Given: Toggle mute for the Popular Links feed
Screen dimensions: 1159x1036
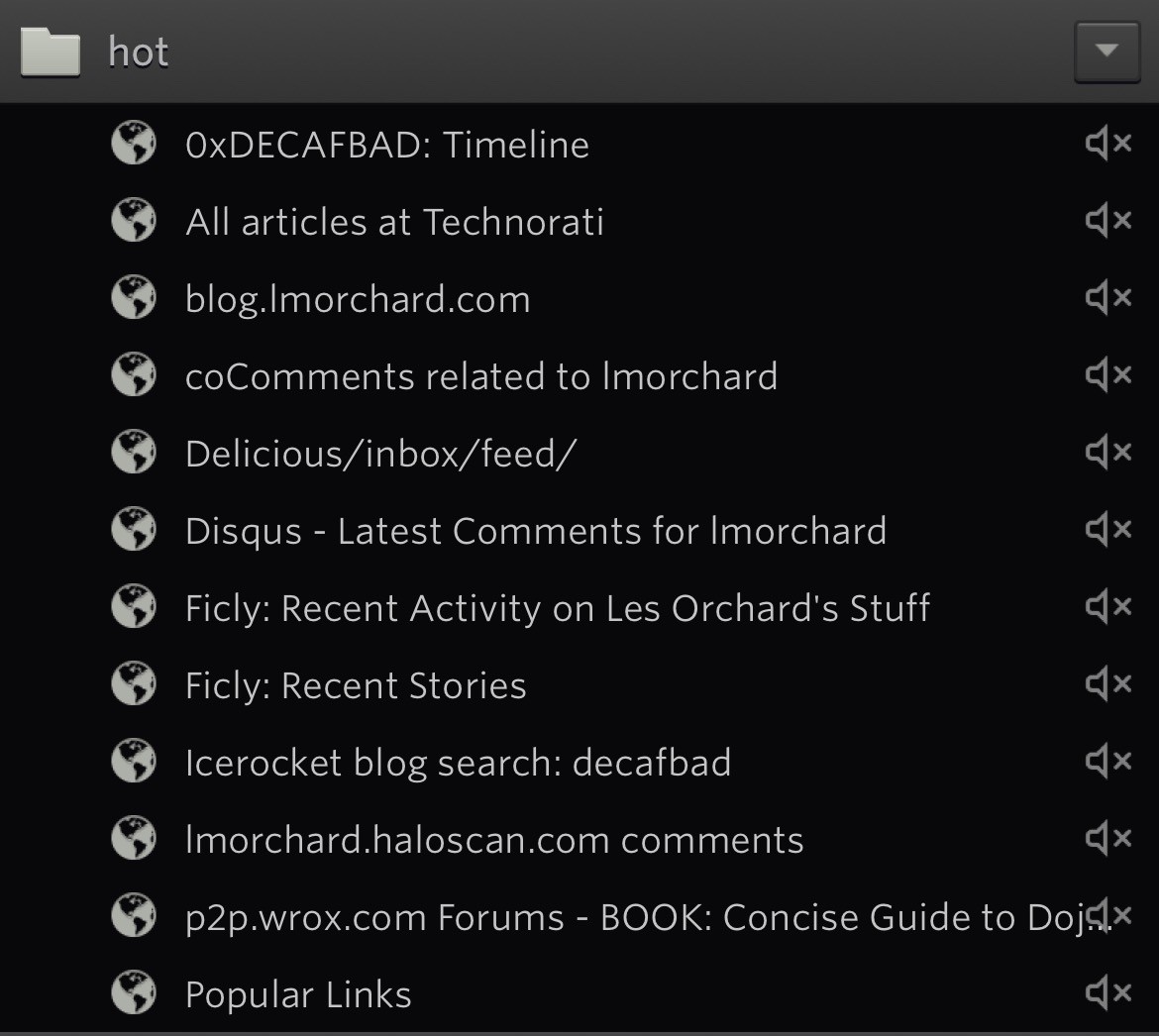Looking at the screenshot, I should [1107, 994].
